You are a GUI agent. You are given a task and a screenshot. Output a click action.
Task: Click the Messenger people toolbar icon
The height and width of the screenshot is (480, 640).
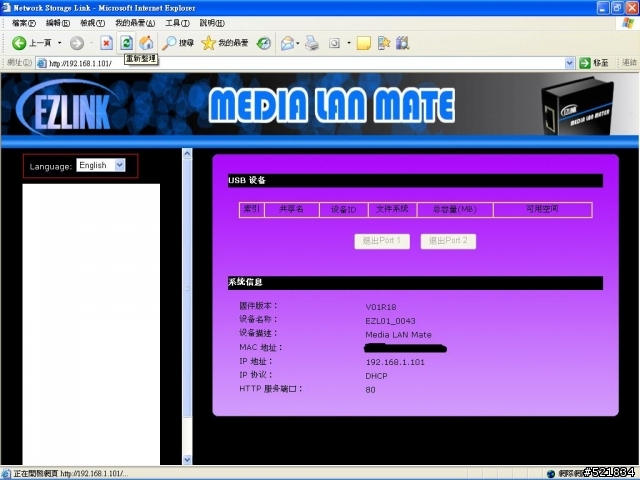click(384, 43)
